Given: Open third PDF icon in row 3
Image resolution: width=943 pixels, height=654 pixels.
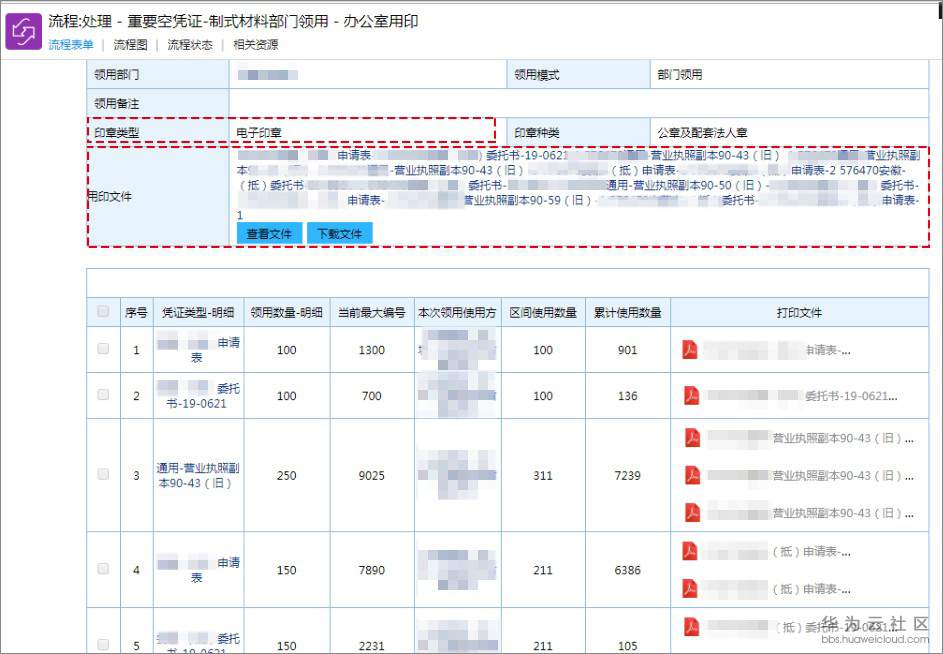Looking at the screenshot, I should point(693,513).
